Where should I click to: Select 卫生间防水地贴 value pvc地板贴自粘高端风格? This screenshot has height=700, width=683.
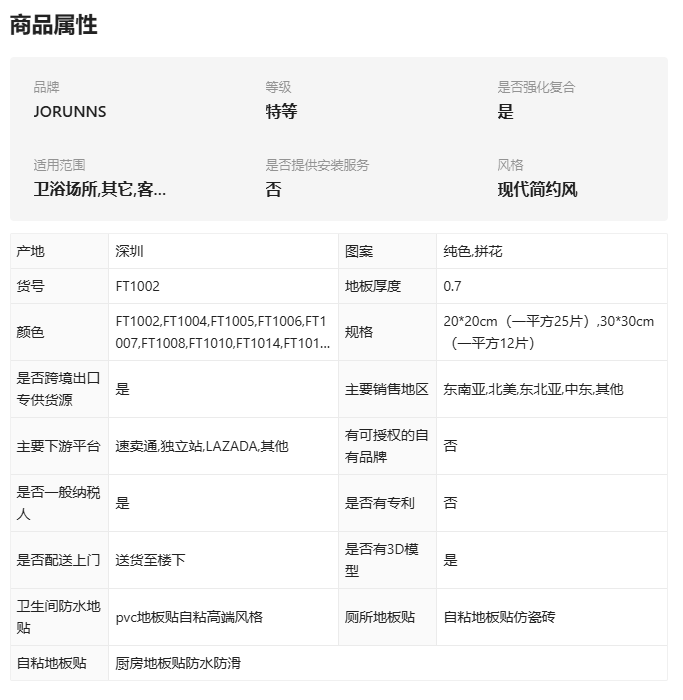pos(189,617)
